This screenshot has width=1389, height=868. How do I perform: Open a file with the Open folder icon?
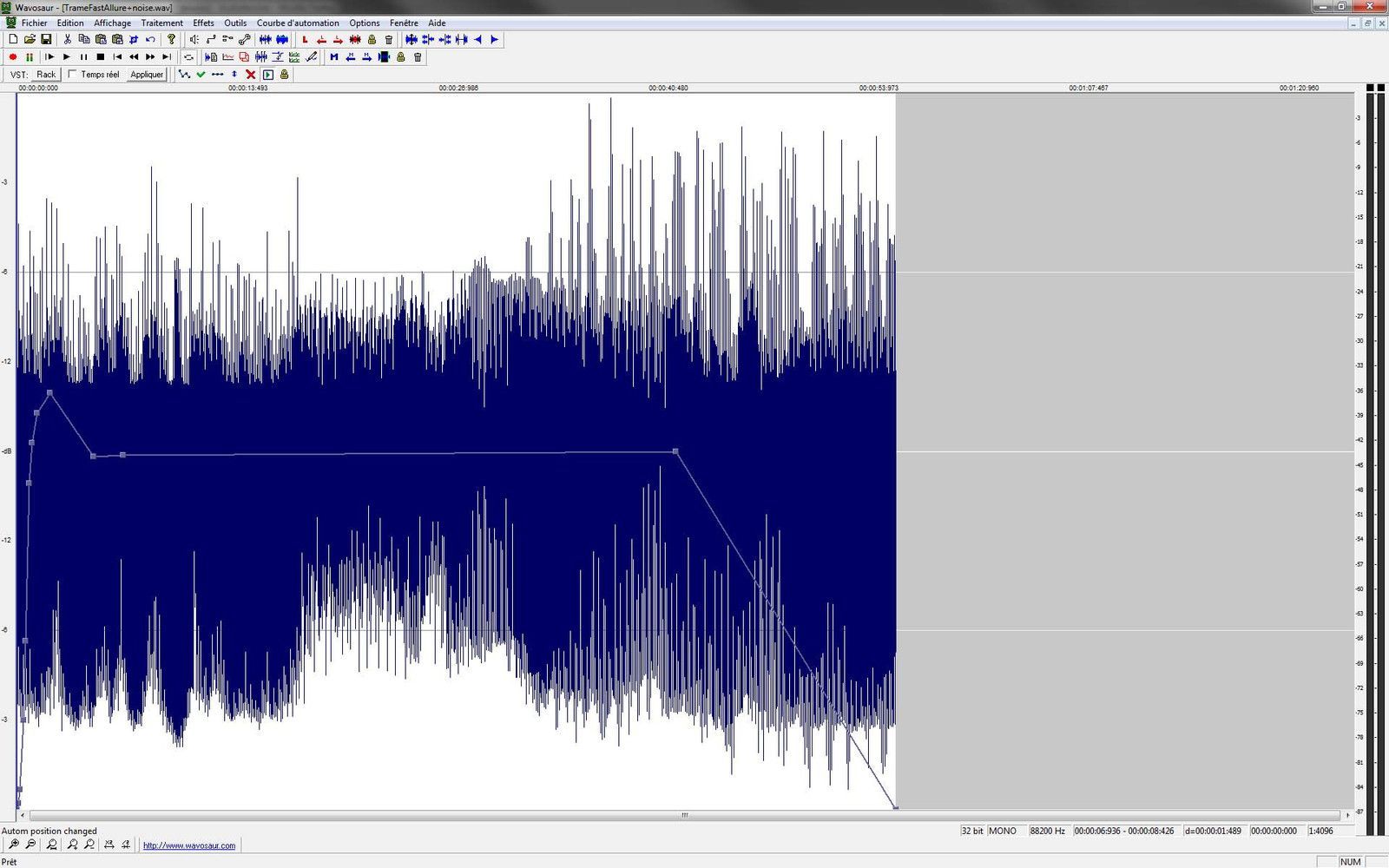click(29, 39)
